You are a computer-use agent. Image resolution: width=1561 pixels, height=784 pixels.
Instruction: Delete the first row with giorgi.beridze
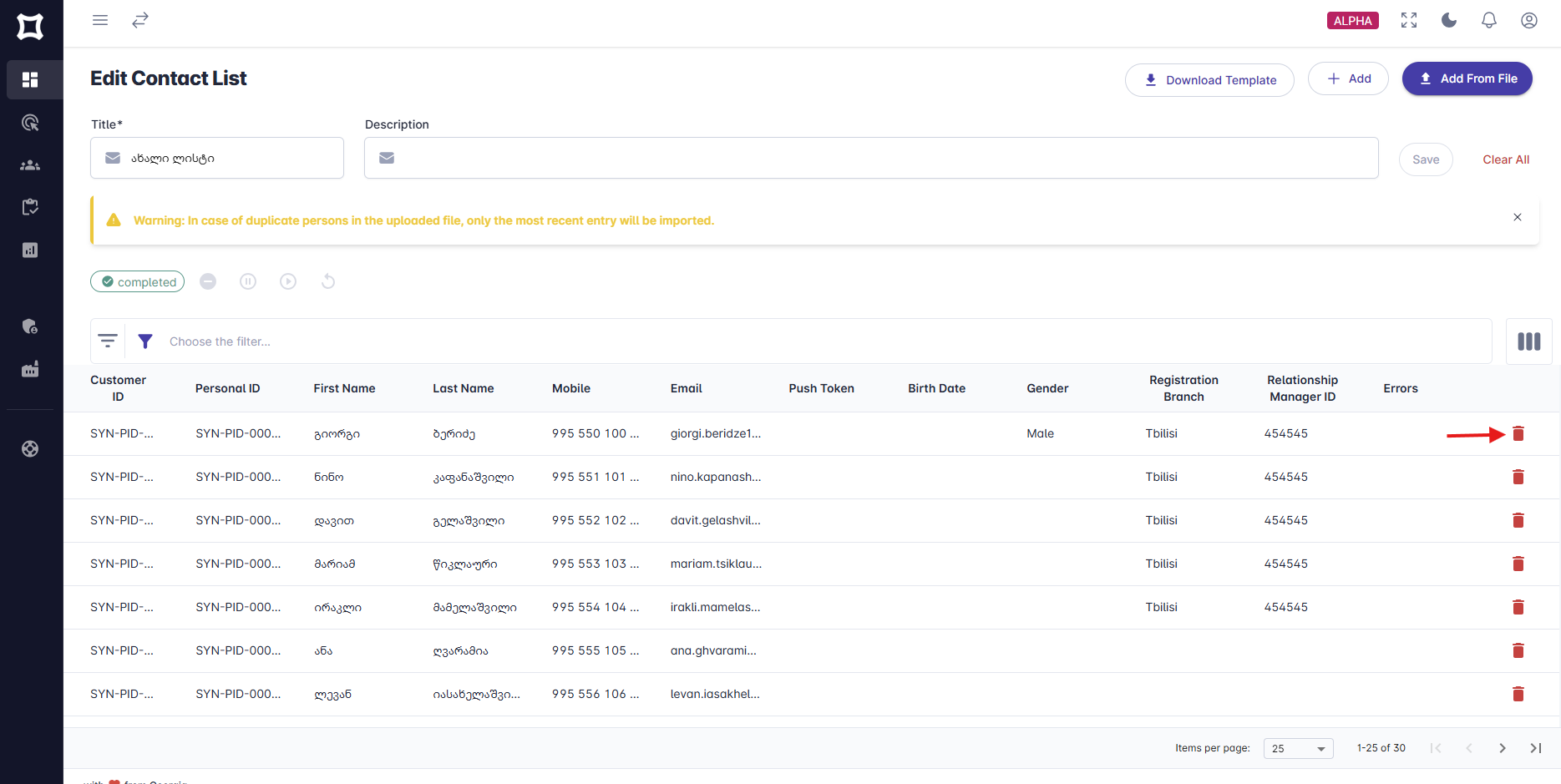tap(1518, 433)
